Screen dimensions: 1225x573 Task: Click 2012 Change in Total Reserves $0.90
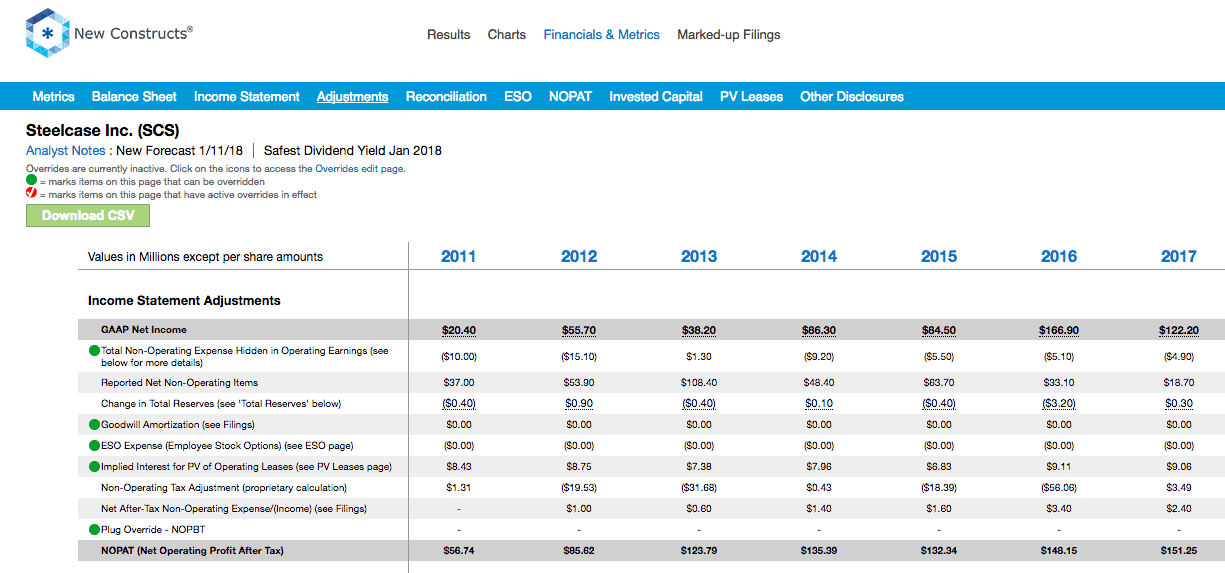point(579,404)
